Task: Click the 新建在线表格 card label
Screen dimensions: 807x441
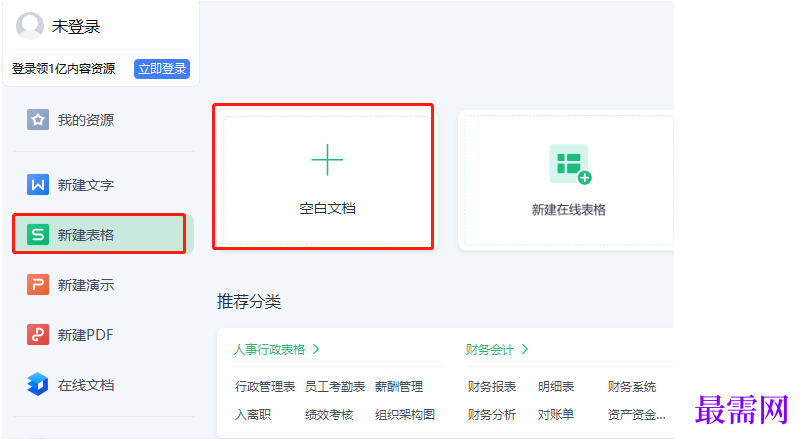Action: (569, 209)
